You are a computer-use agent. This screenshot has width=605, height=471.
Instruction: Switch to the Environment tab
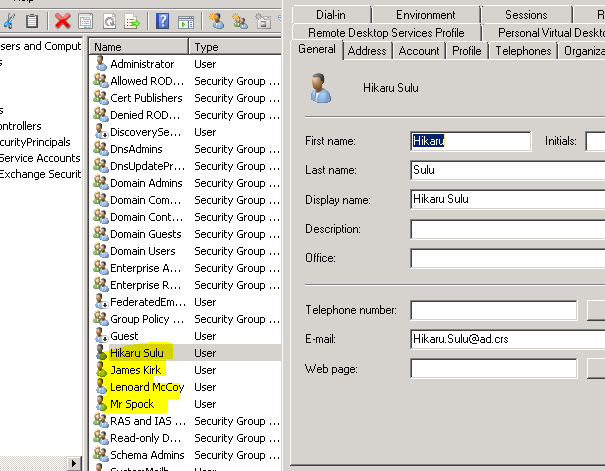pos(426,15)
